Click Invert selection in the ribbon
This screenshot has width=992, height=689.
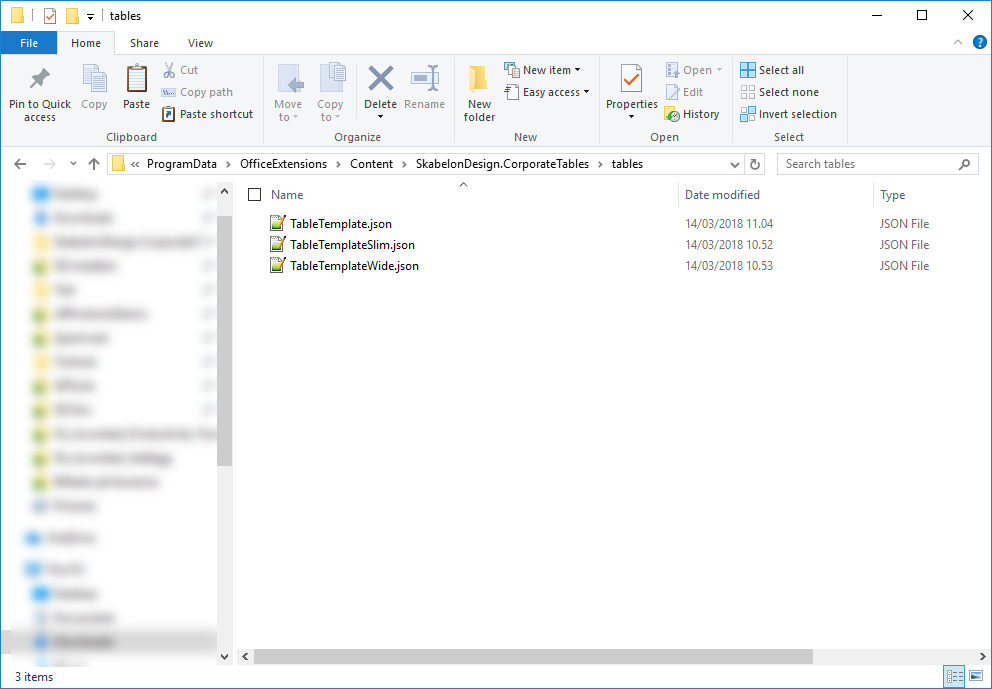coord(788,114)
